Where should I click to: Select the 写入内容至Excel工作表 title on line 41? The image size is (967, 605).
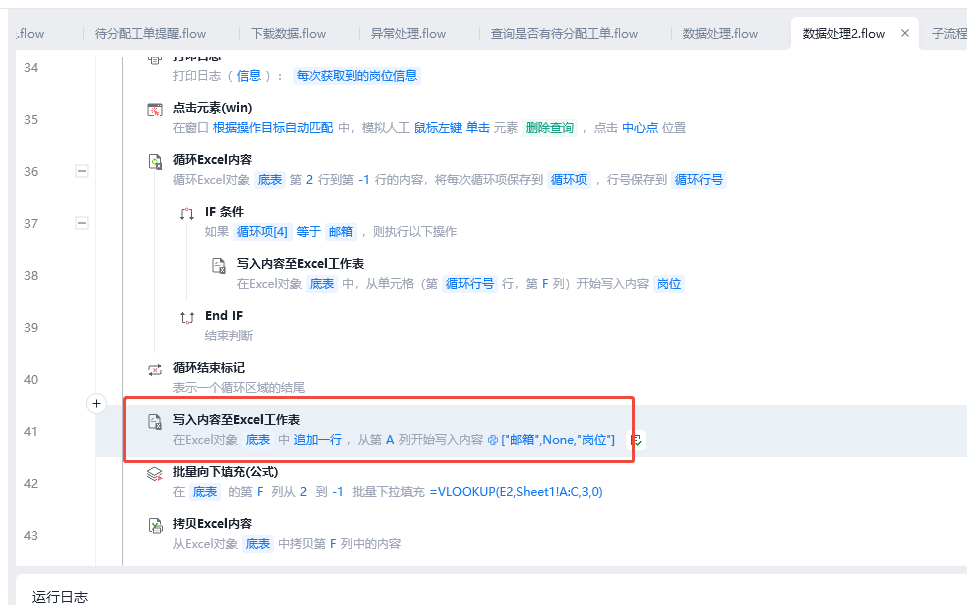(x=236, y=419)
